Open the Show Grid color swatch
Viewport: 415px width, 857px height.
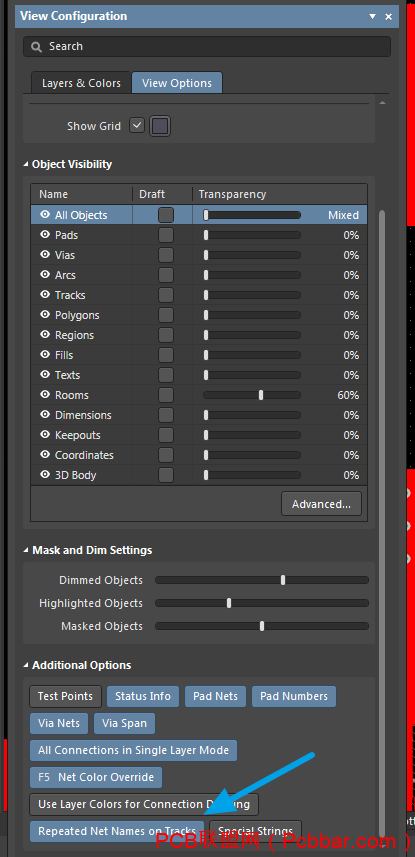click(x=160, y=126)
